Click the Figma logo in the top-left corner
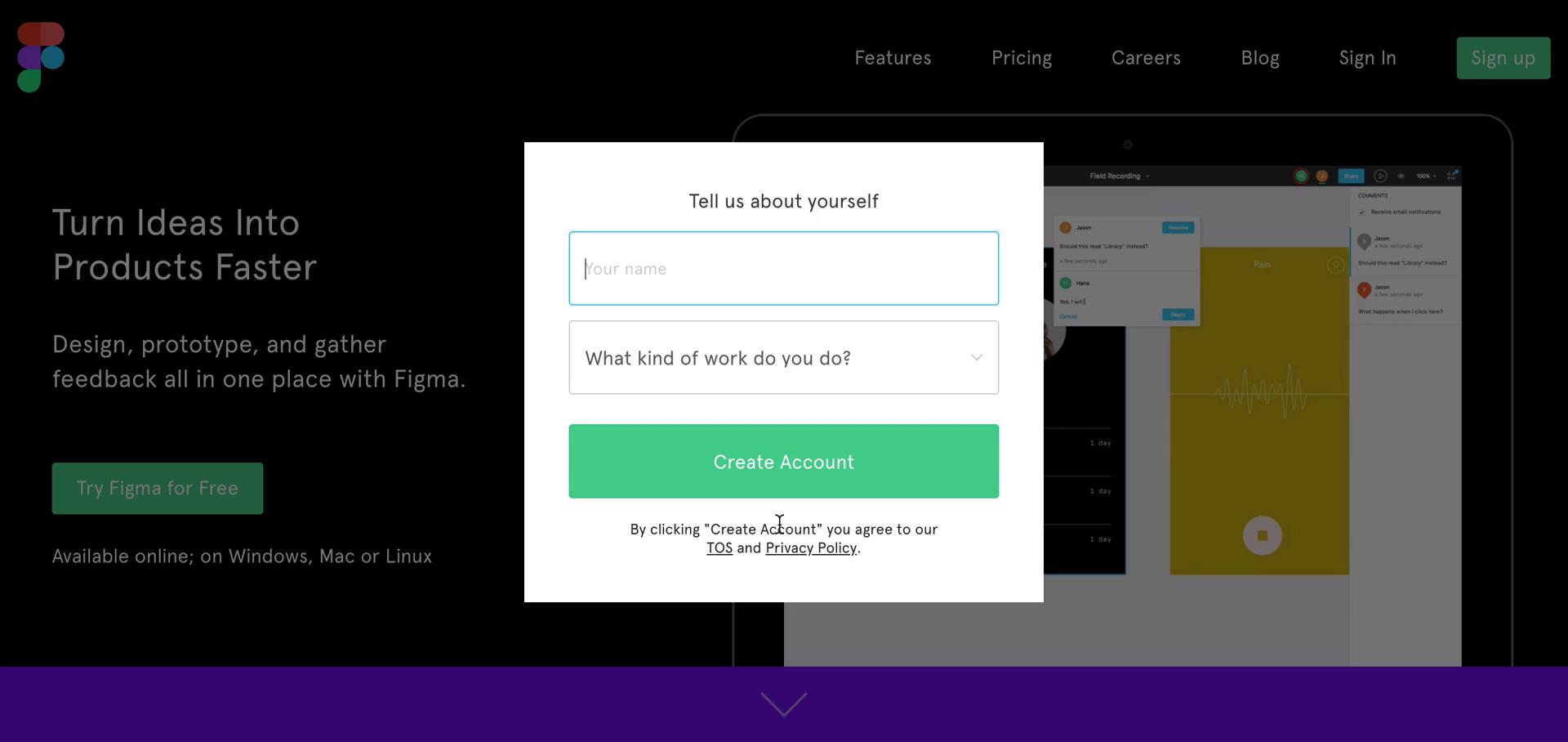Screen dimensions: 1568x742 [39, 56]
